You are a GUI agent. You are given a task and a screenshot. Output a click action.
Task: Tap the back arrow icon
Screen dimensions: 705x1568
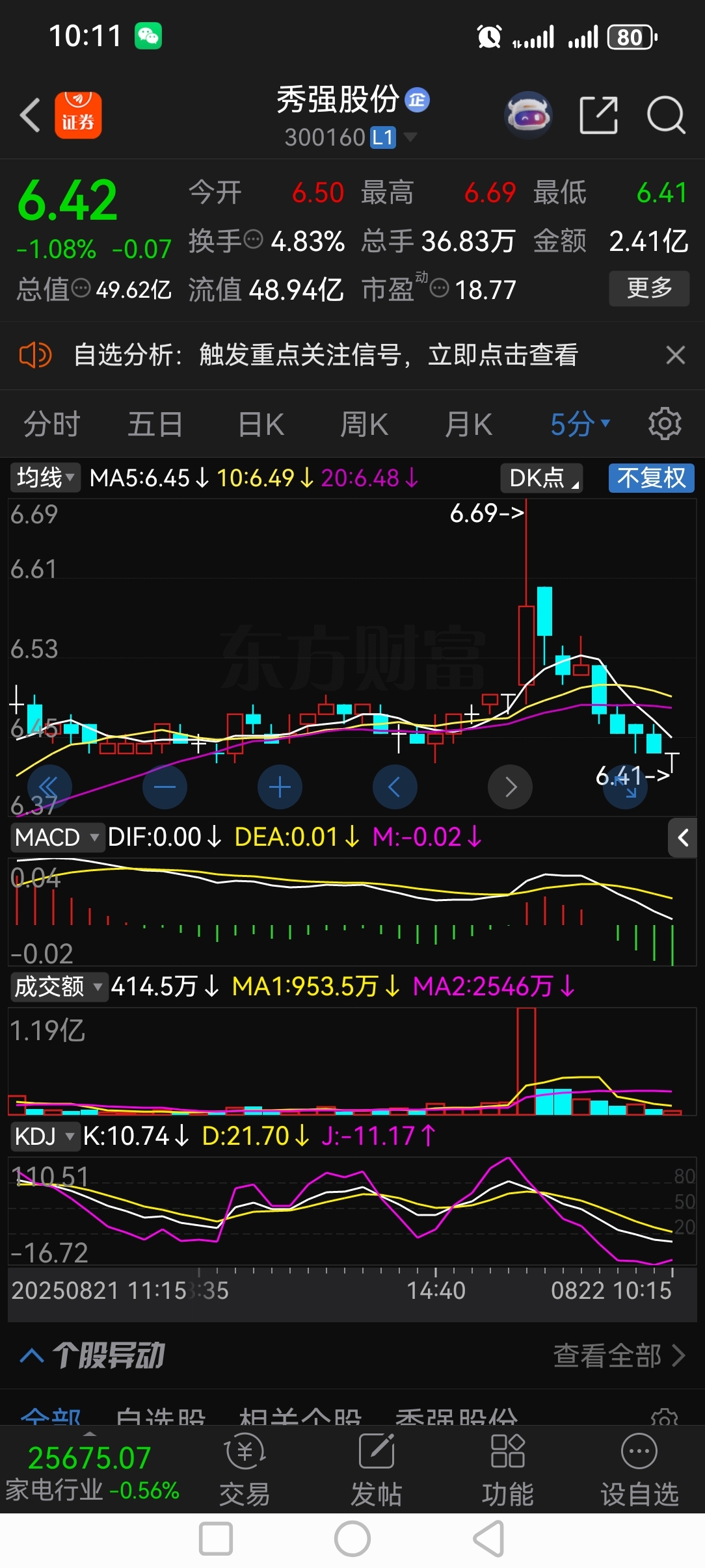pos(31,115)
